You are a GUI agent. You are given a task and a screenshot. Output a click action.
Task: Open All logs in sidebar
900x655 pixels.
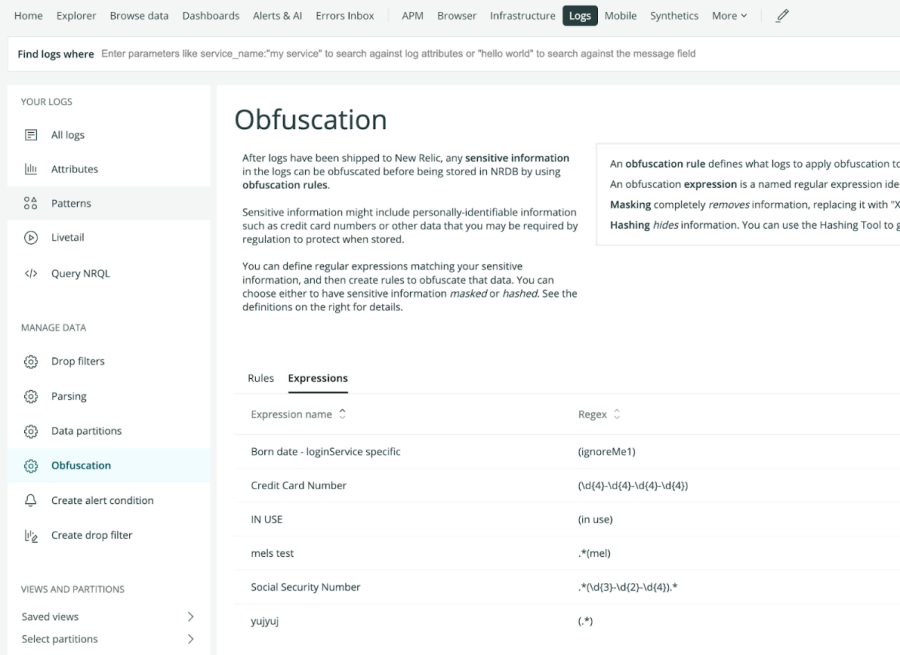click(68, 135)
